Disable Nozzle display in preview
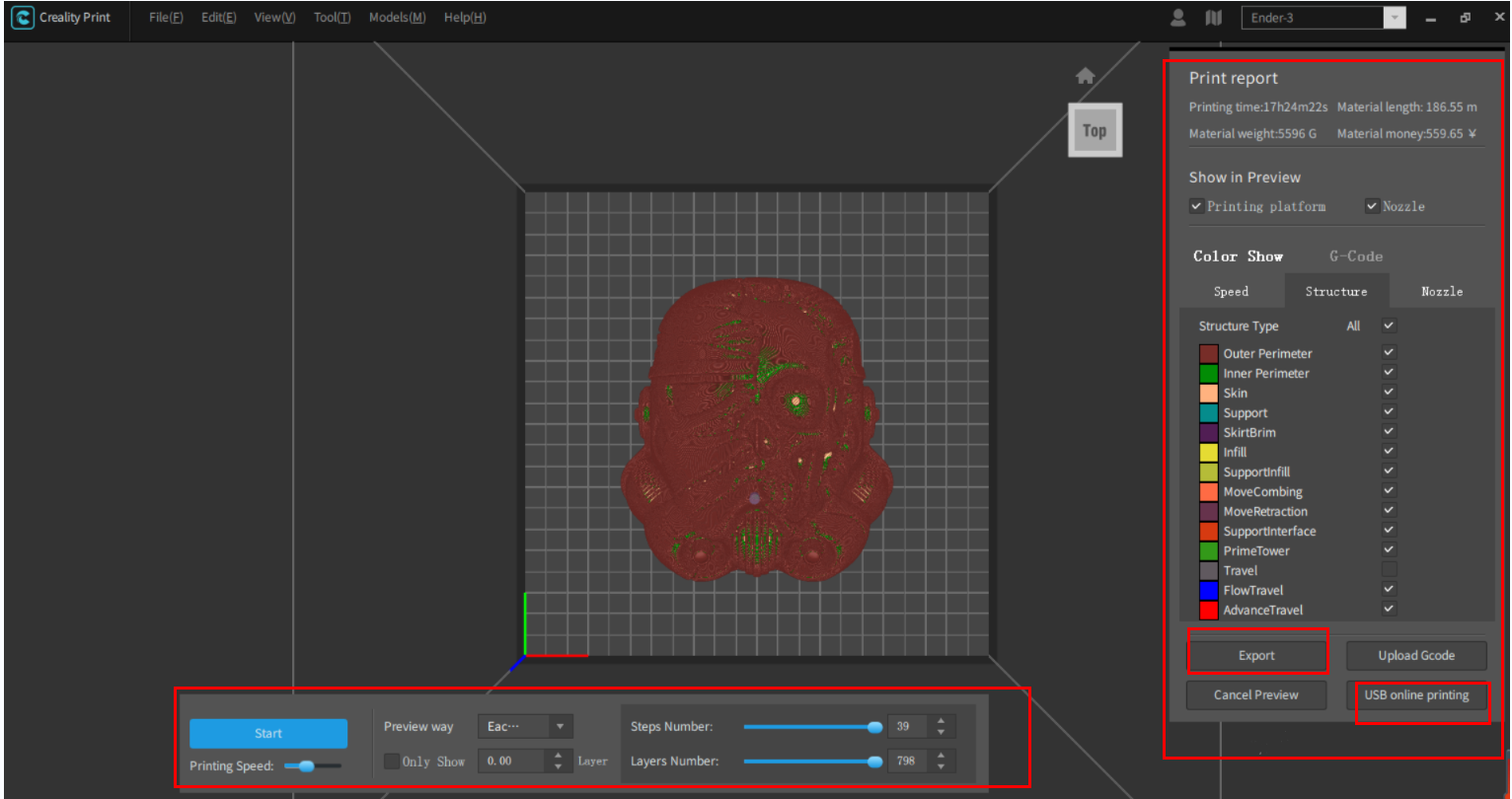This screenshot has height=799, width=1512. pyautogui.click(x=1372, y=206)
